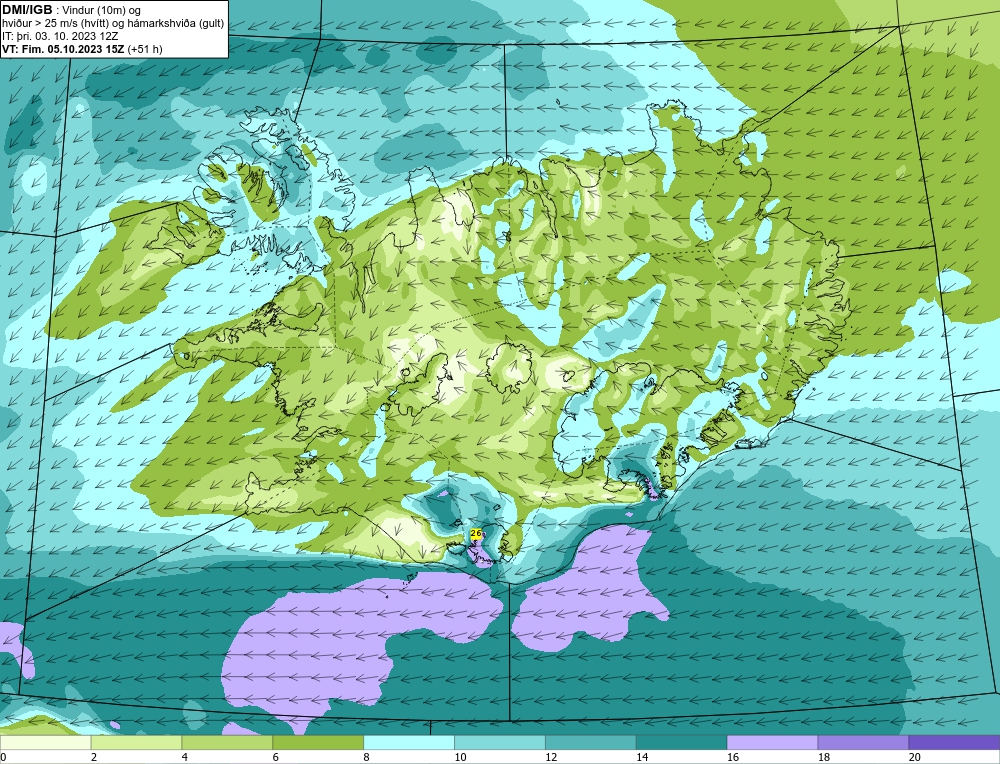Click the legend scale label 20
Image resolution: width=1000 pixels, height=764 pixels.
(x=915, y=757)
